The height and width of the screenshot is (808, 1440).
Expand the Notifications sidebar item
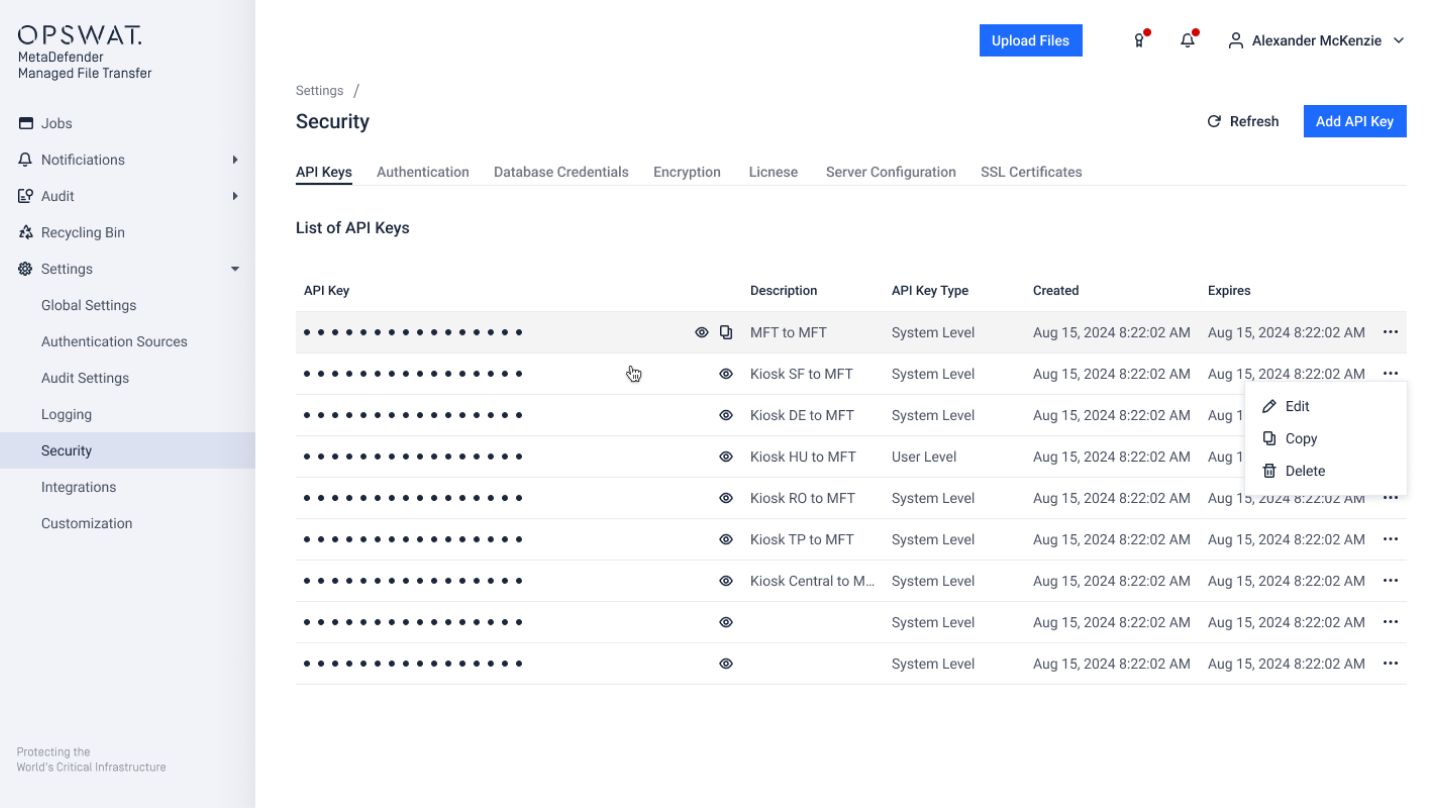235,159
